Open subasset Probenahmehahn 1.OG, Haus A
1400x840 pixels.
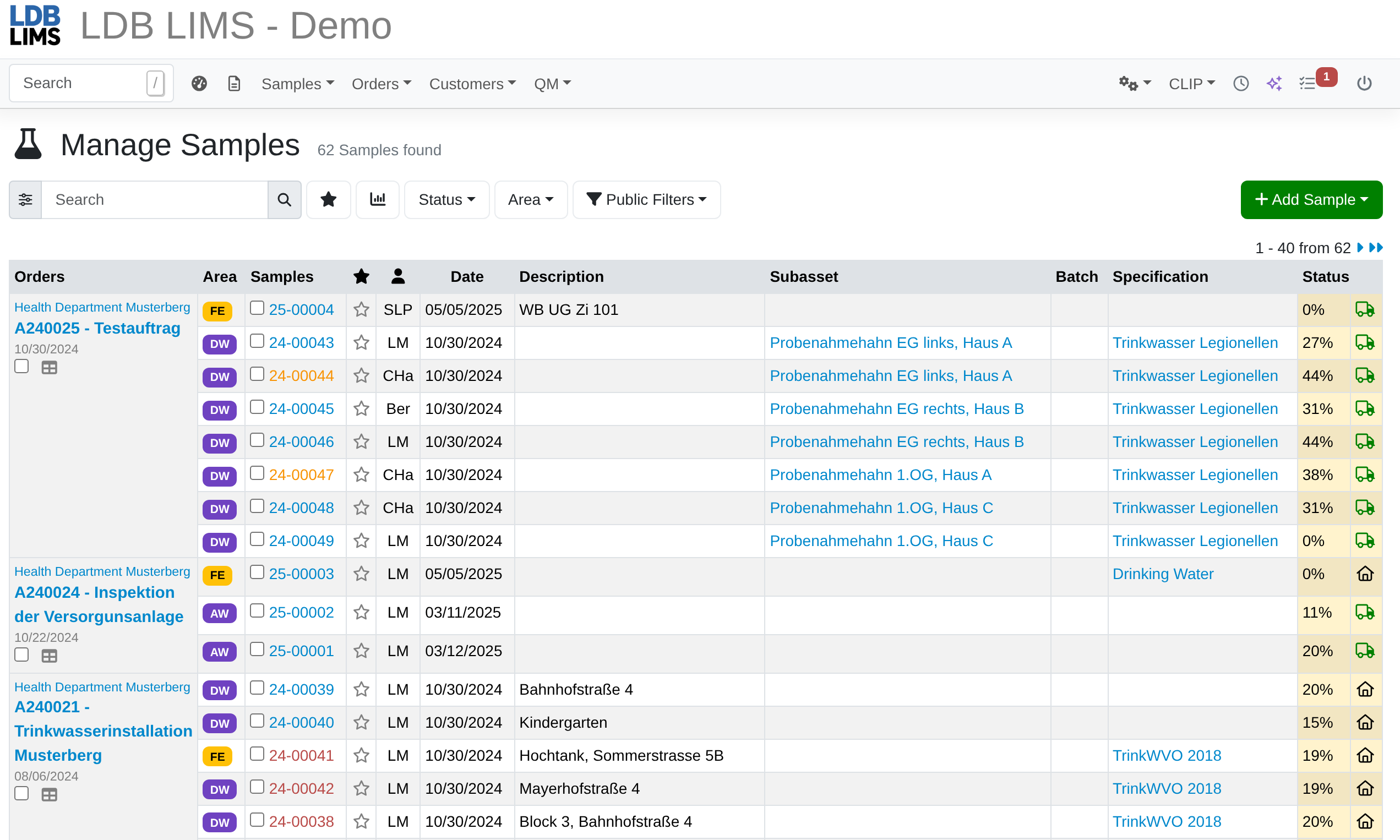click(x=880, y=475)
